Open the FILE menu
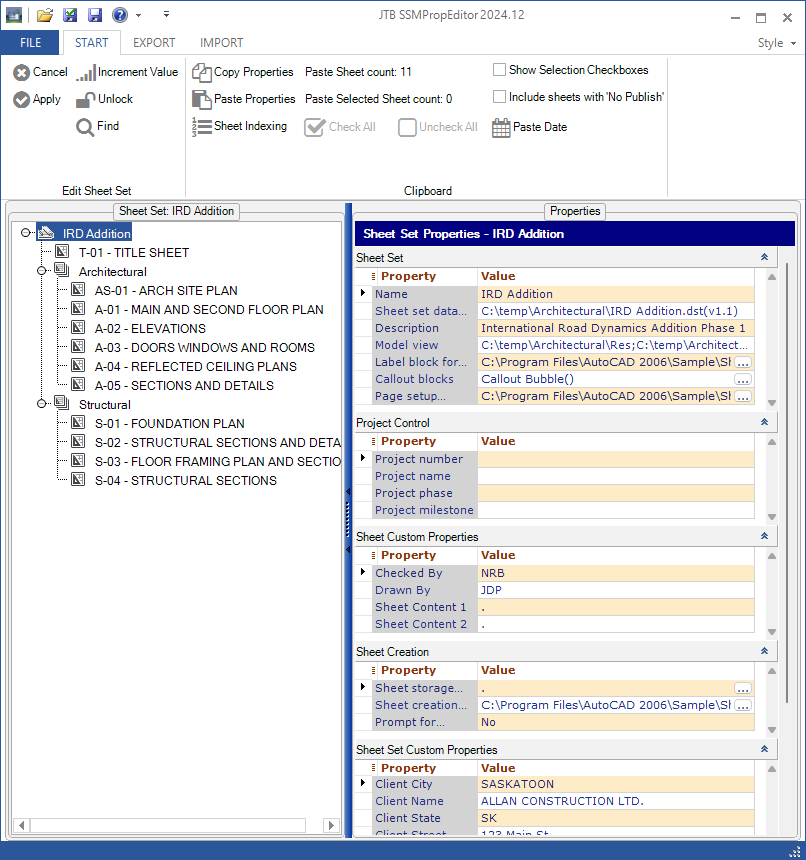The height and width of the screenshot is (860, 806). (x=30, y=43)
